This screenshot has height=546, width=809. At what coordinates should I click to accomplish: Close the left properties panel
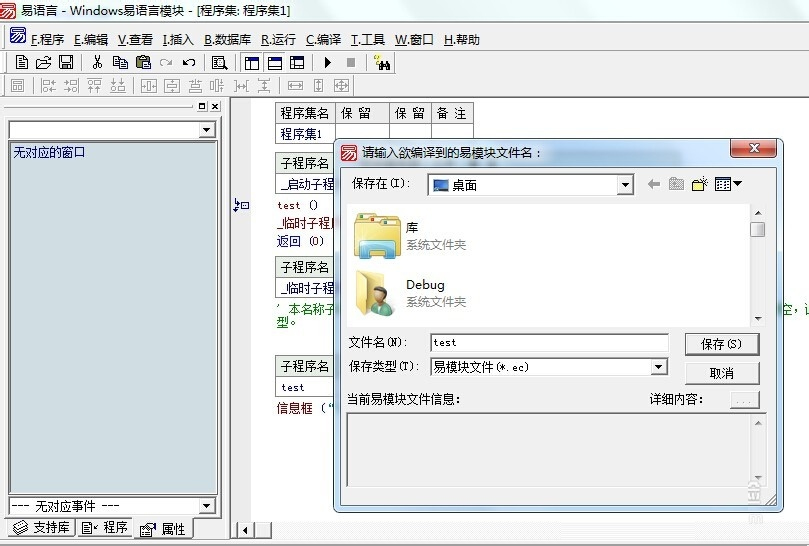coord(215,106)
